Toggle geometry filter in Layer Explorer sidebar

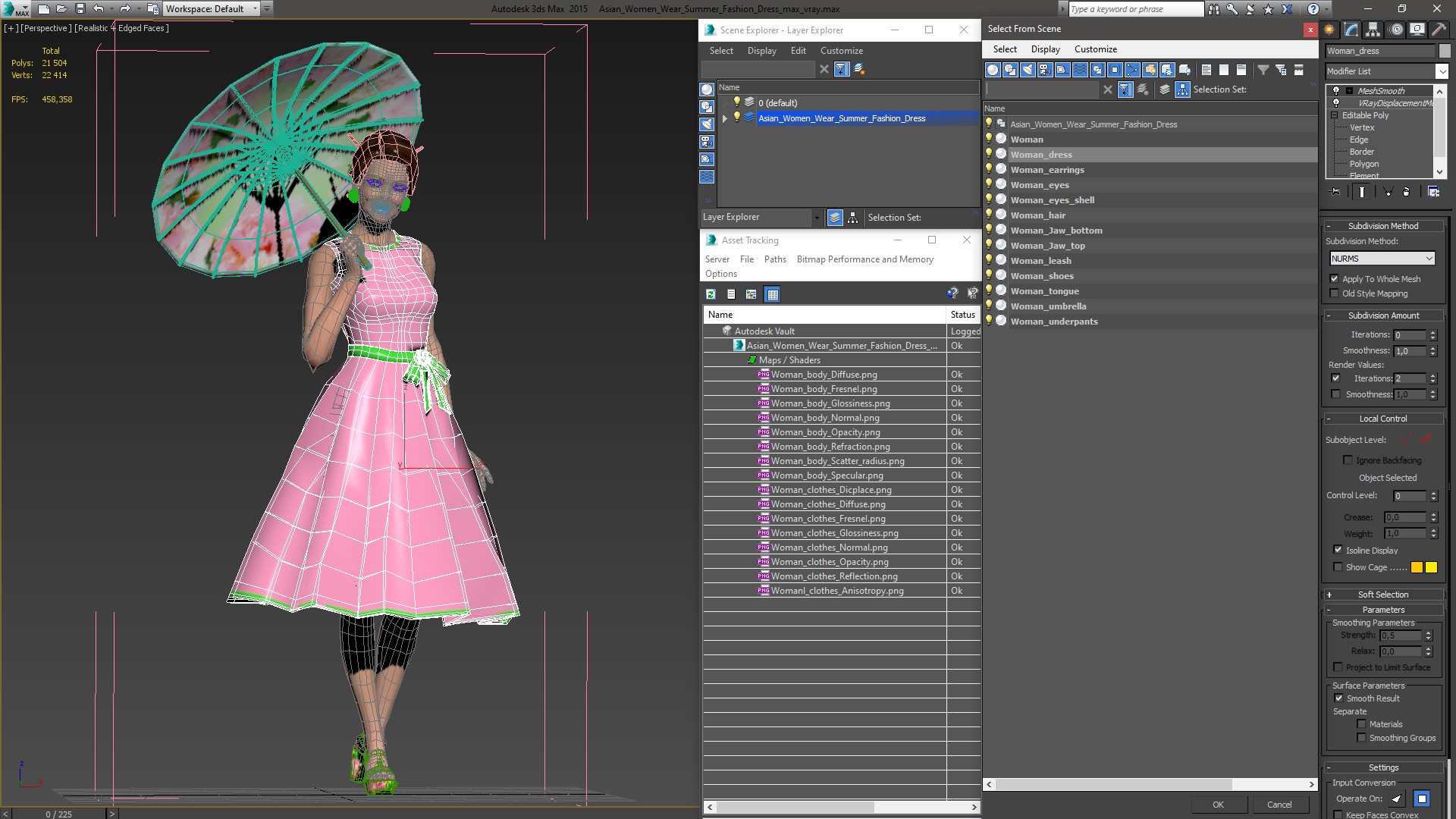point(707,89)
